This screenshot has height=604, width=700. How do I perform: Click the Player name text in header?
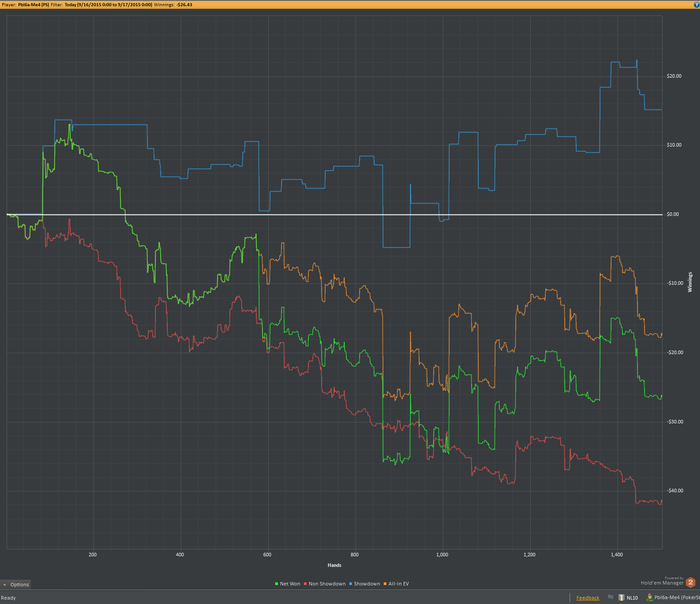tap(33, 4)
